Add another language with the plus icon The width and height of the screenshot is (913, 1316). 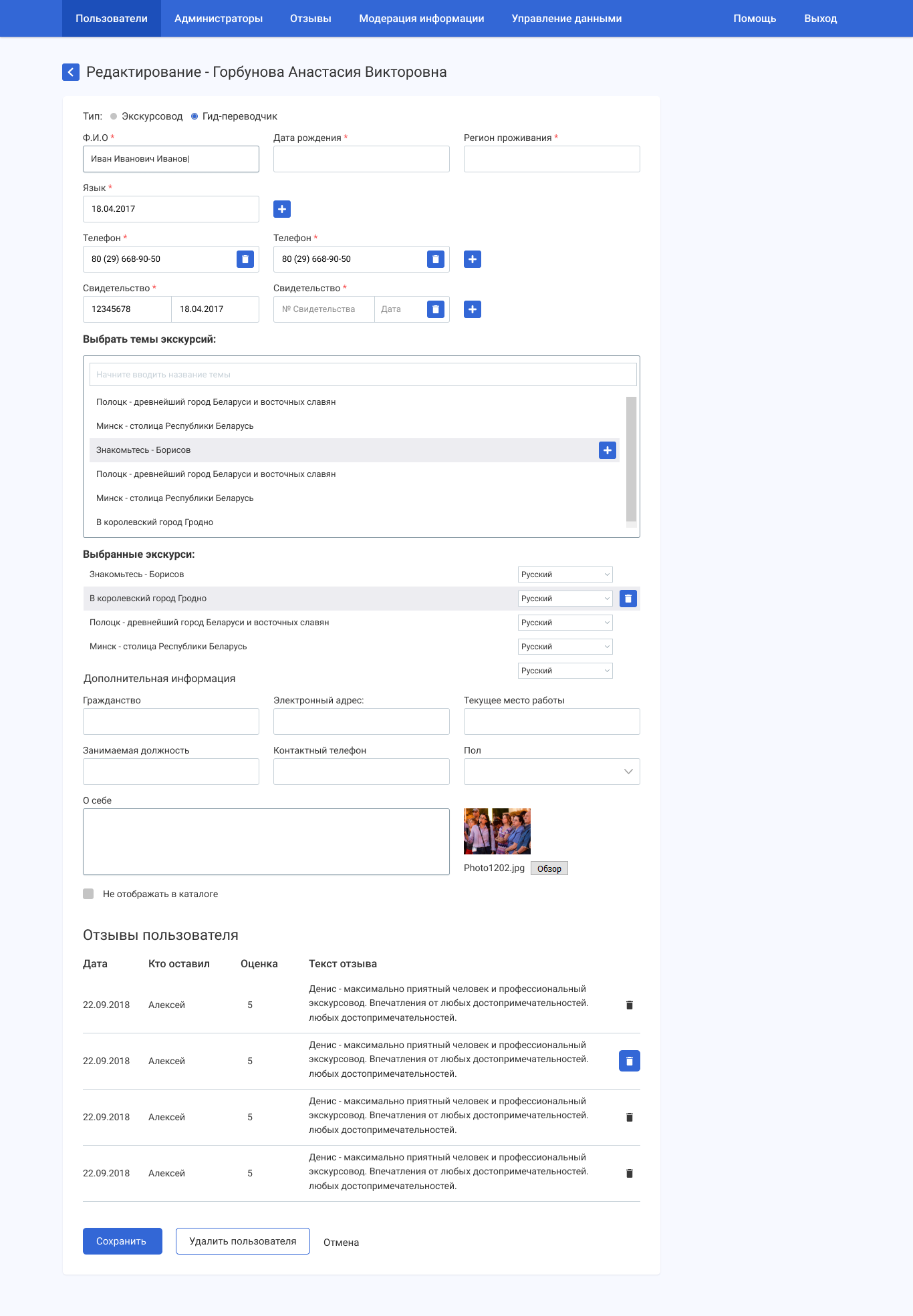point(282,209)
